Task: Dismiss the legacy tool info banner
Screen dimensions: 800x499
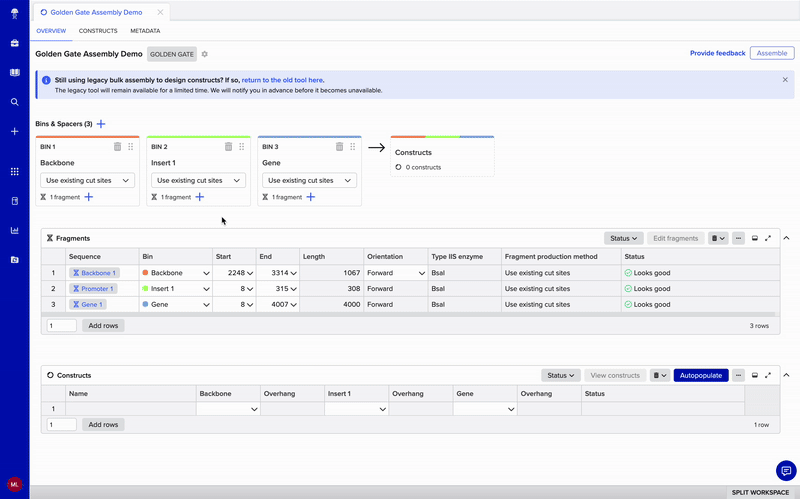Action: pos(785,79)
